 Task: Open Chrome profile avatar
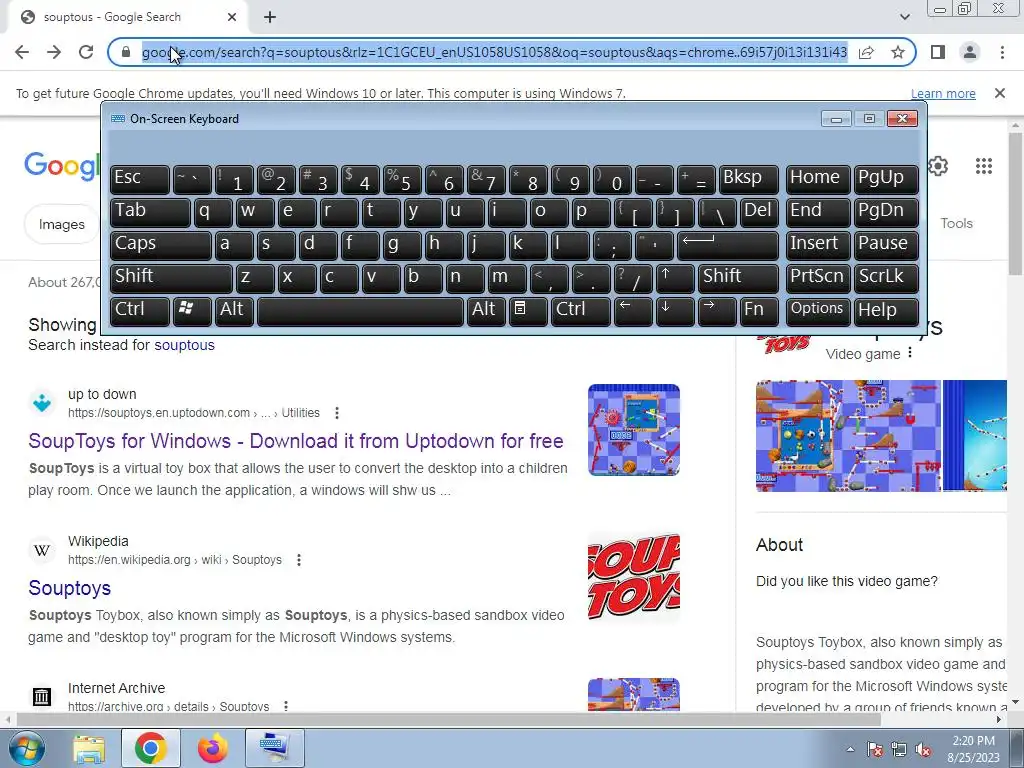point(970,52)
